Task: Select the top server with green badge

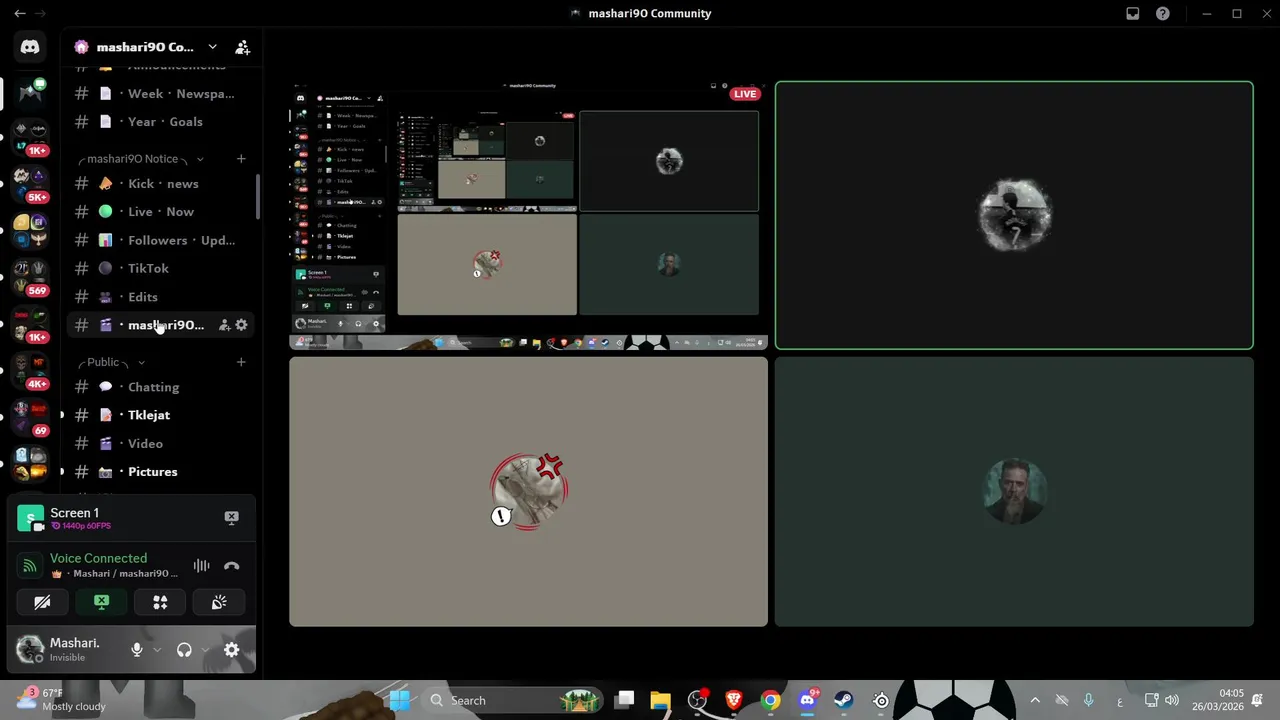Action: coord(31,92)
